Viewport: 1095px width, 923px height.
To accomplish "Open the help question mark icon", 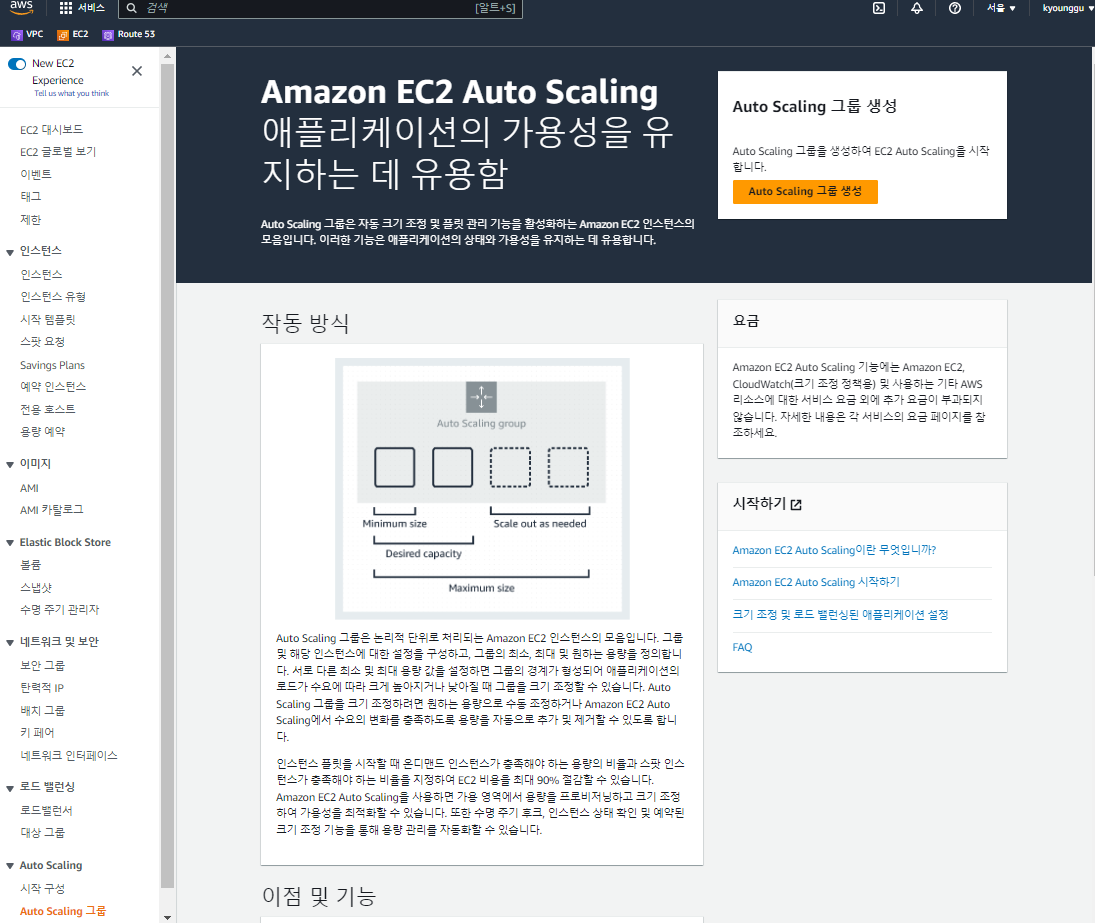I will pos(955,8).
